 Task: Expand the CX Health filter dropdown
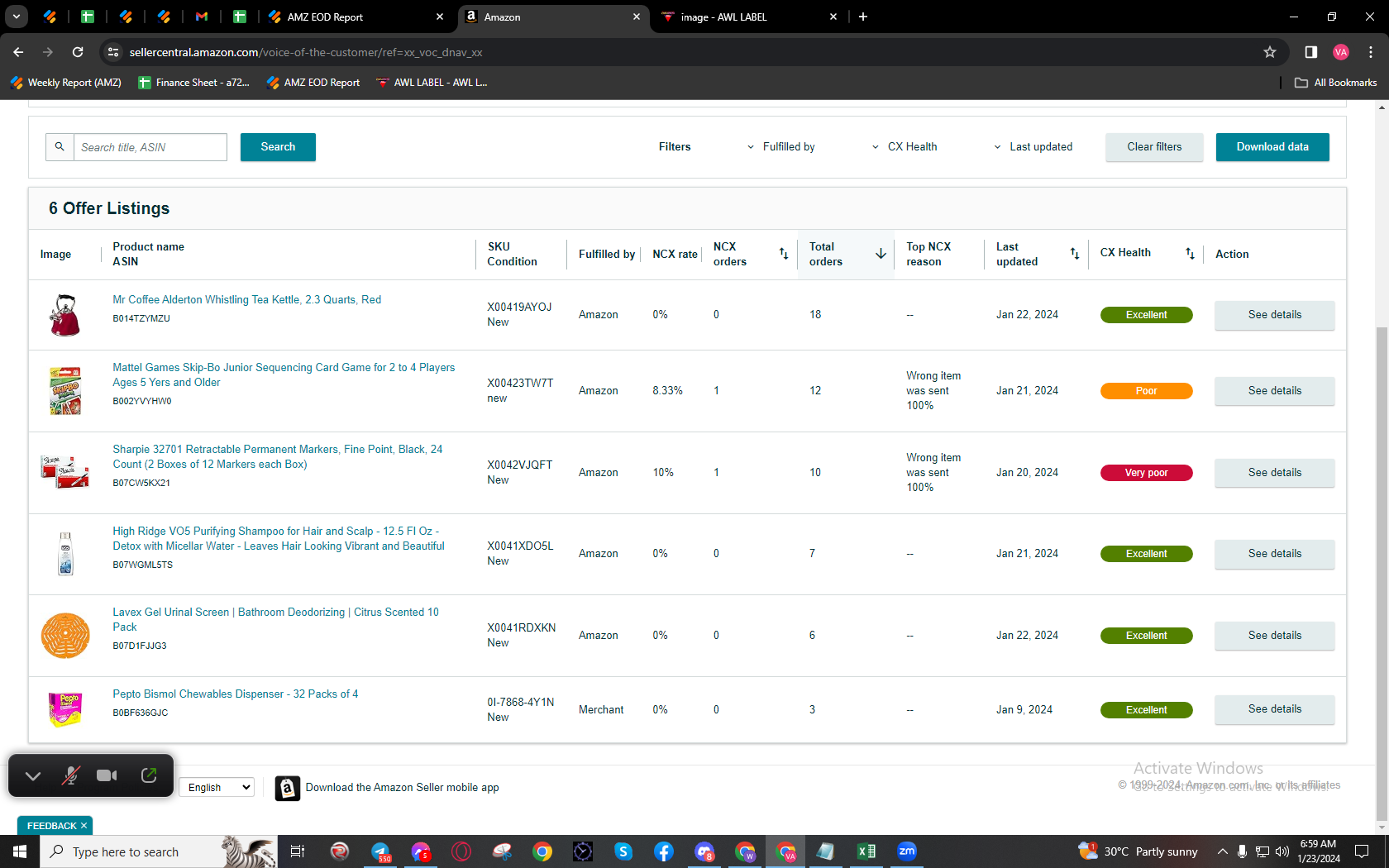905,147
